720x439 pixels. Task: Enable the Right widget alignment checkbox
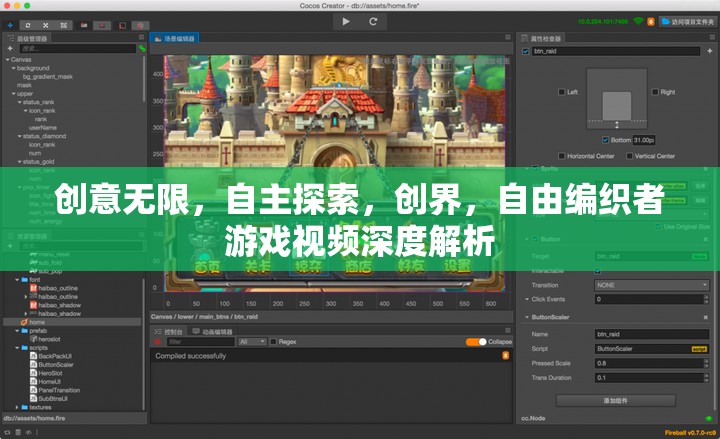coord(655,92)
